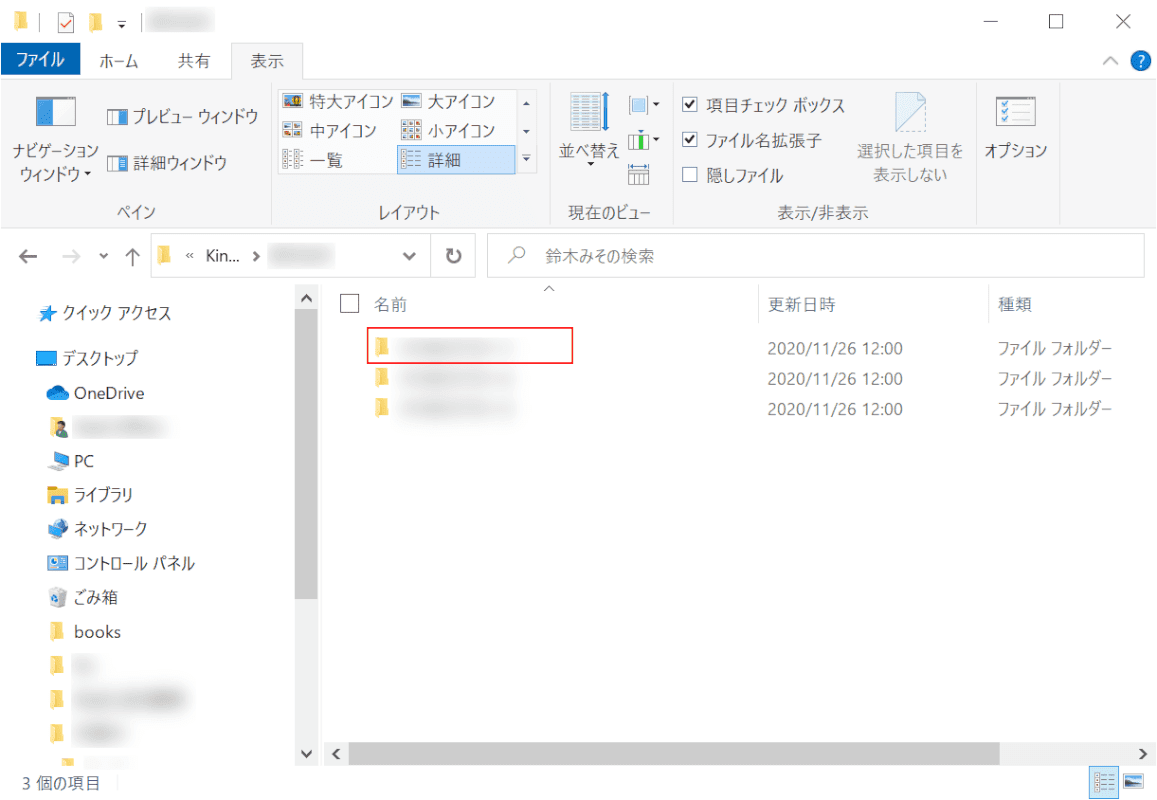1157x800 pixels.
Task: Select 大アイコン layout
Action: click(x=449, y=101)
